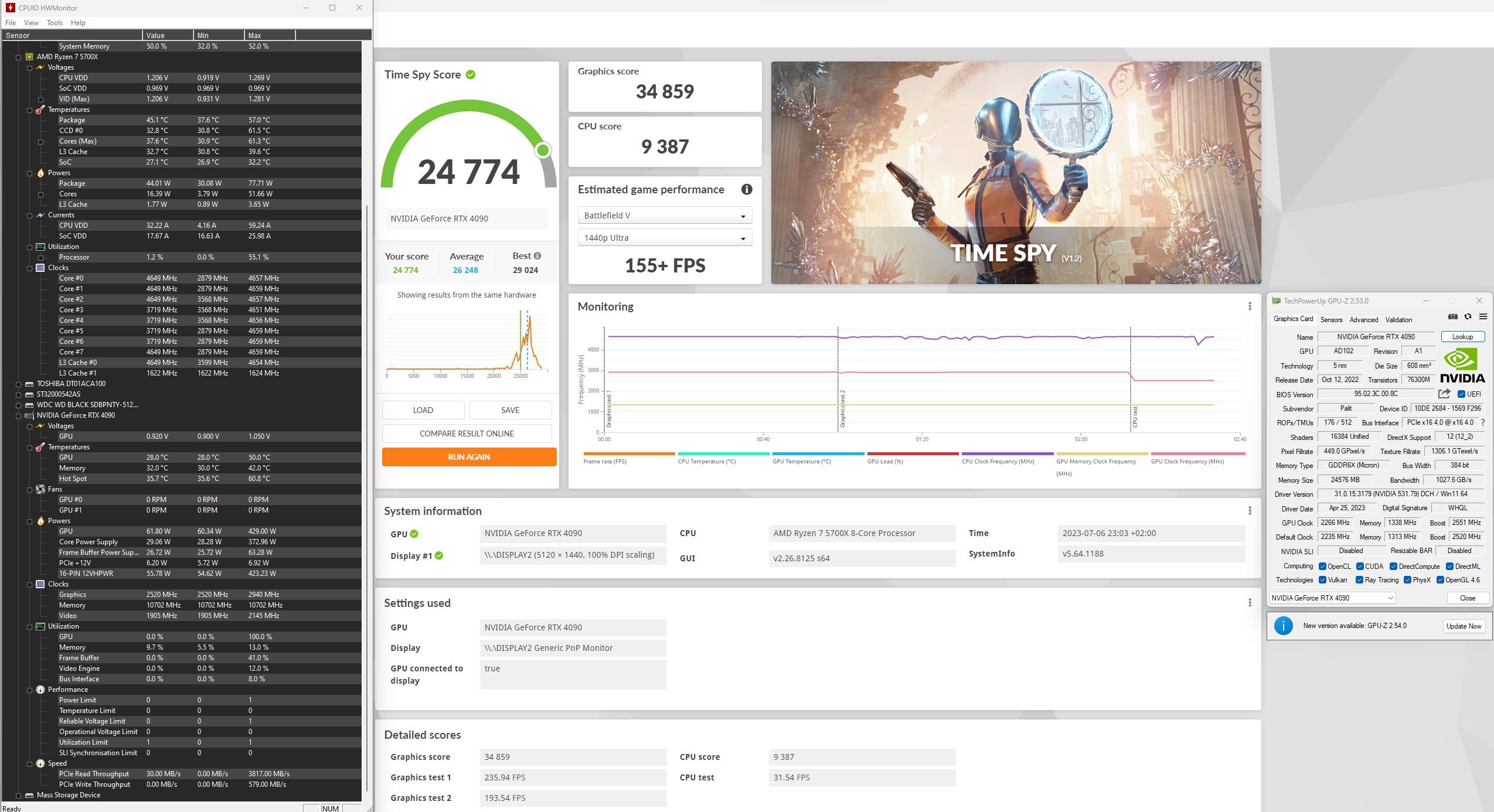The image size is (1494, 812).
Task: Click Update Now button in GPU-Z
Action: [x=1464, y=626]
